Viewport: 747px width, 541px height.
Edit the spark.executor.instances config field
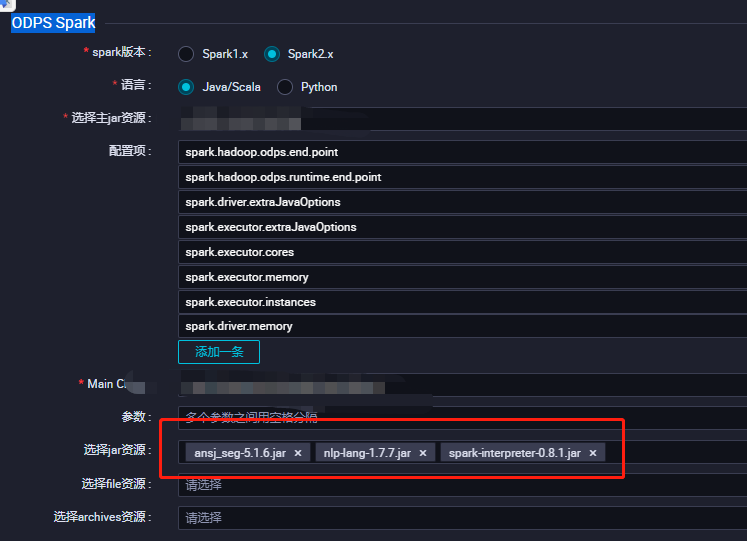click(x=462, y=302)
